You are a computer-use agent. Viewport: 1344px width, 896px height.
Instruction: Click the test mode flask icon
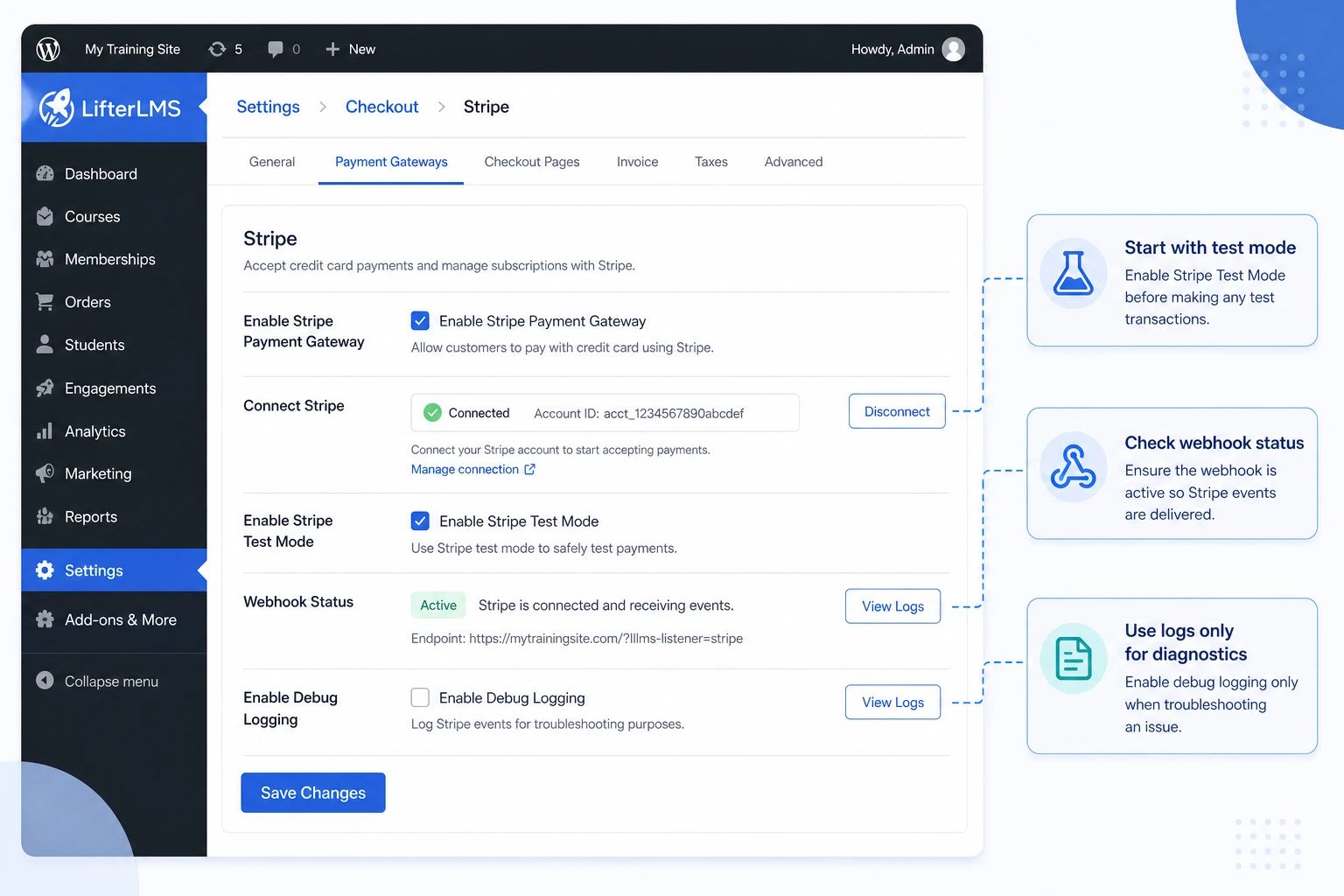pos(1074,272)
